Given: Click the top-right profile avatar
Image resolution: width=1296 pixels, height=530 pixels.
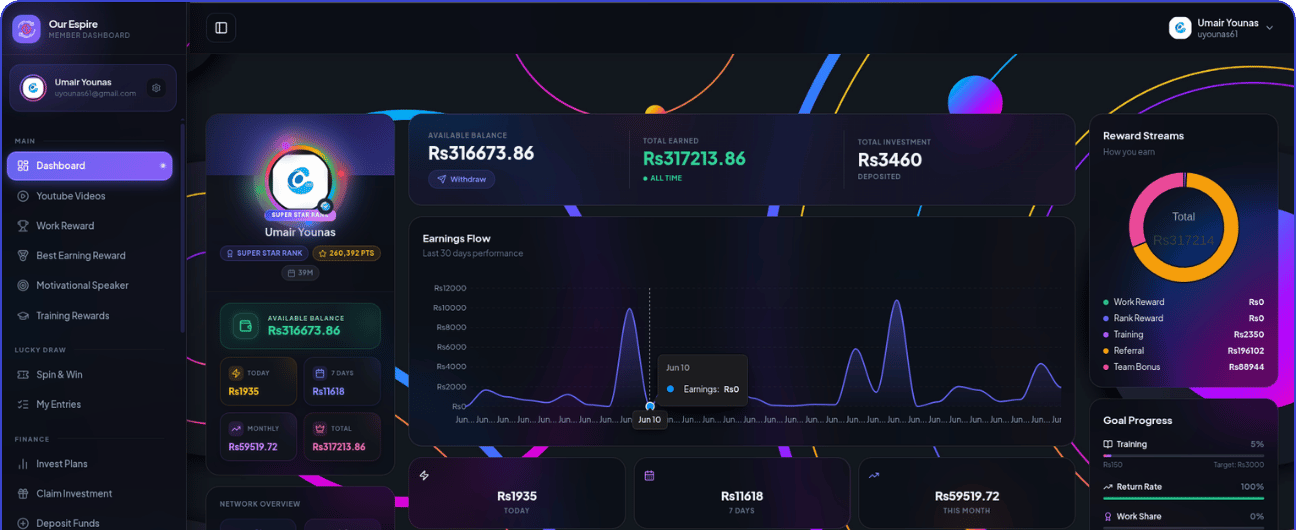Looking at the screenshot, I should click(x=1180, y=28).
